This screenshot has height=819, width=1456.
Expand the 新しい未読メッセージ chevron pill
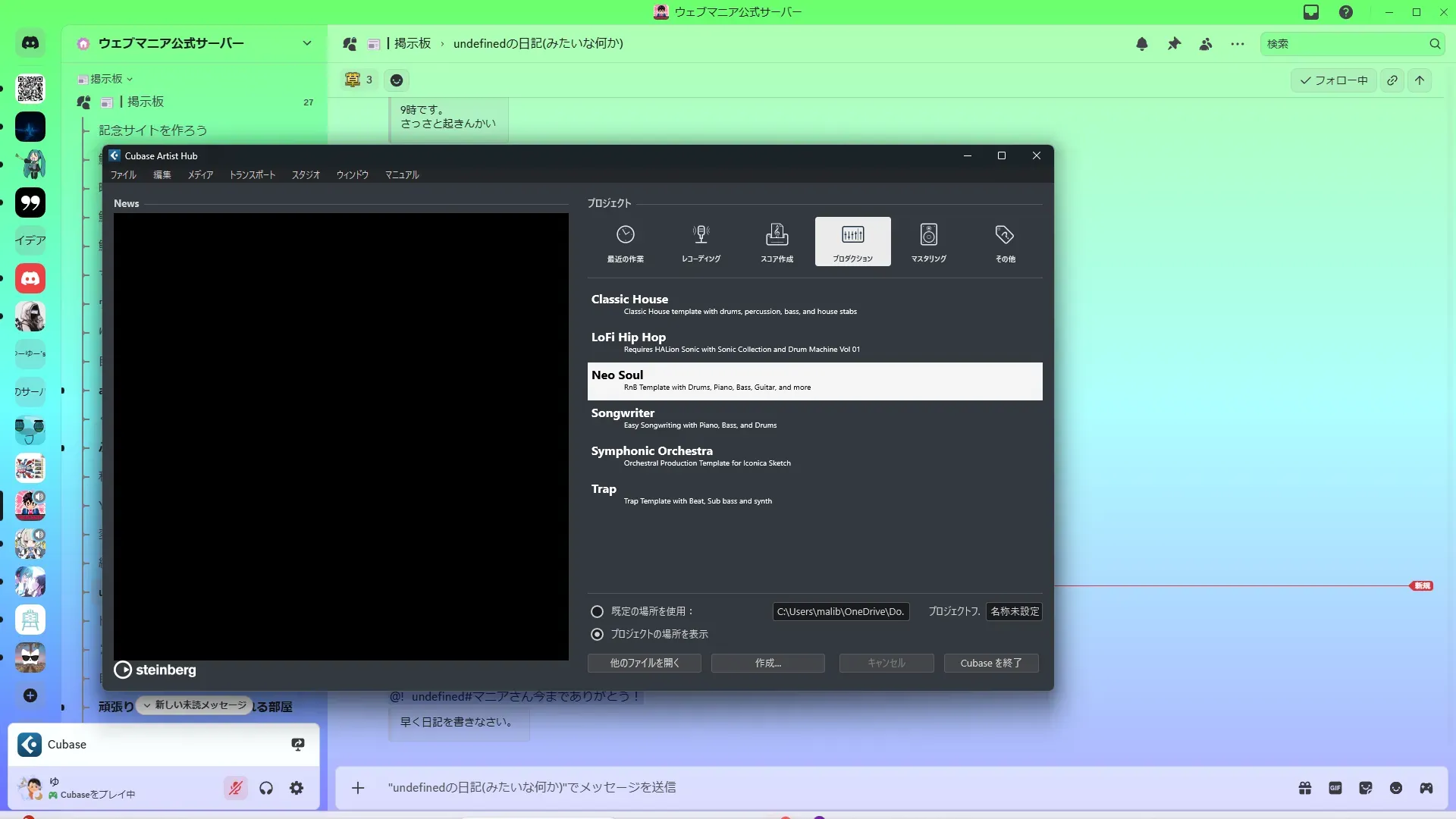[x=147, y=705]
